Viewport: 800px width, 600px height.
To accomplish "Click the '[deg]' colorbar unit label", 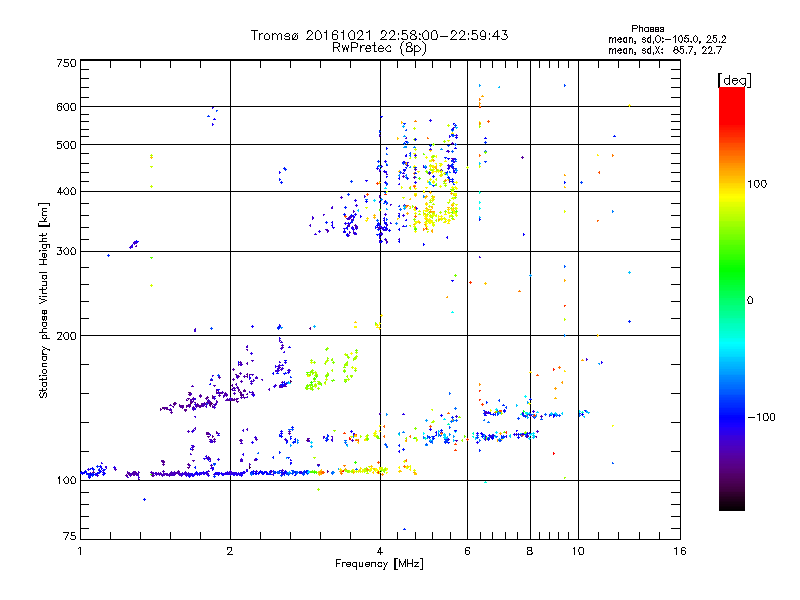I will [x=734, y=80].
